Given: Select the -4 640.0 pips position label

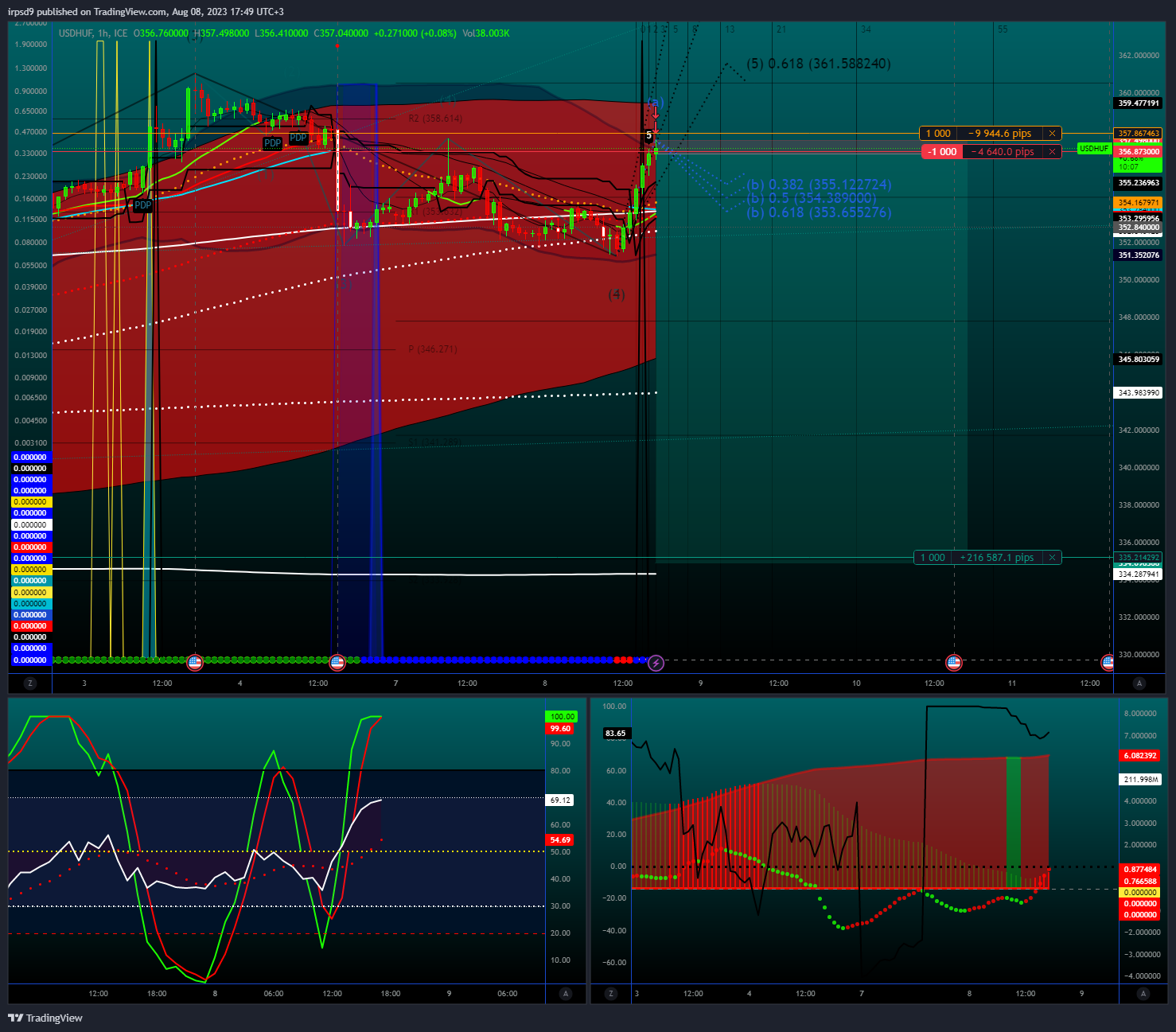Looking at the screenshot, I should (x=1003, y=152).
